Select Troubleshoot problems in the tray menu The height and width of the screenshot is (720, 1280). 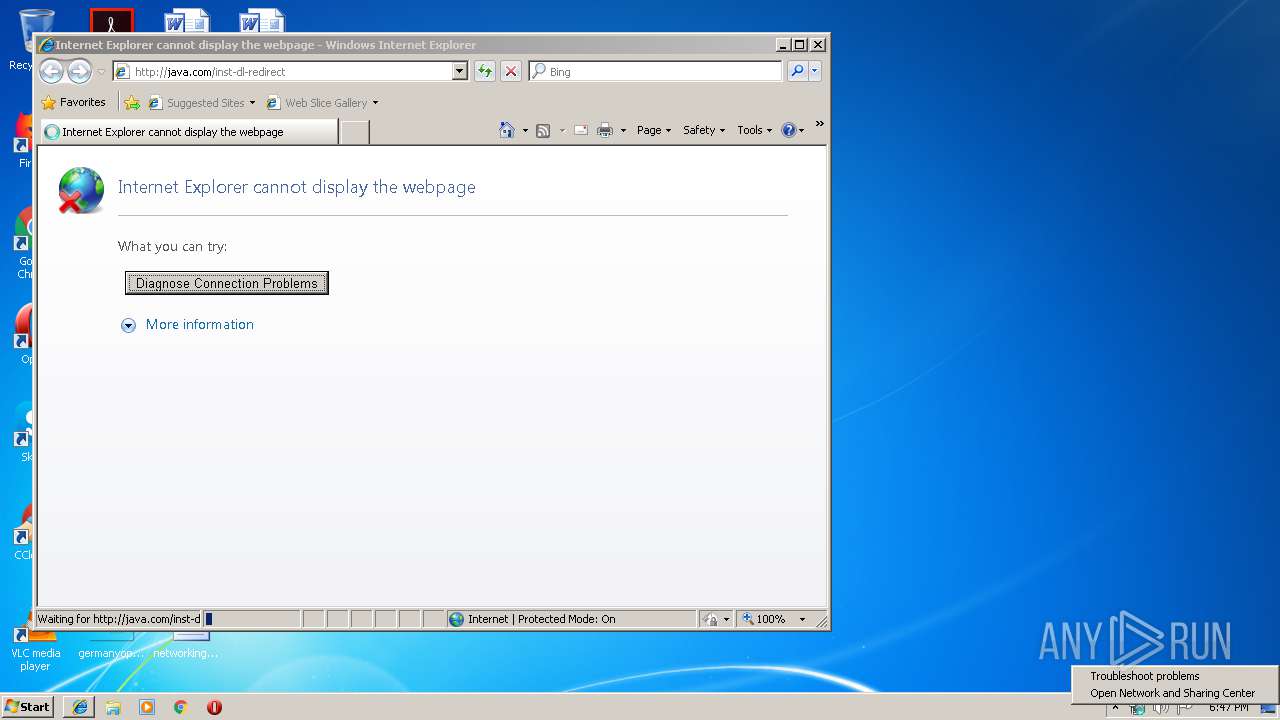coord(1145,676)
